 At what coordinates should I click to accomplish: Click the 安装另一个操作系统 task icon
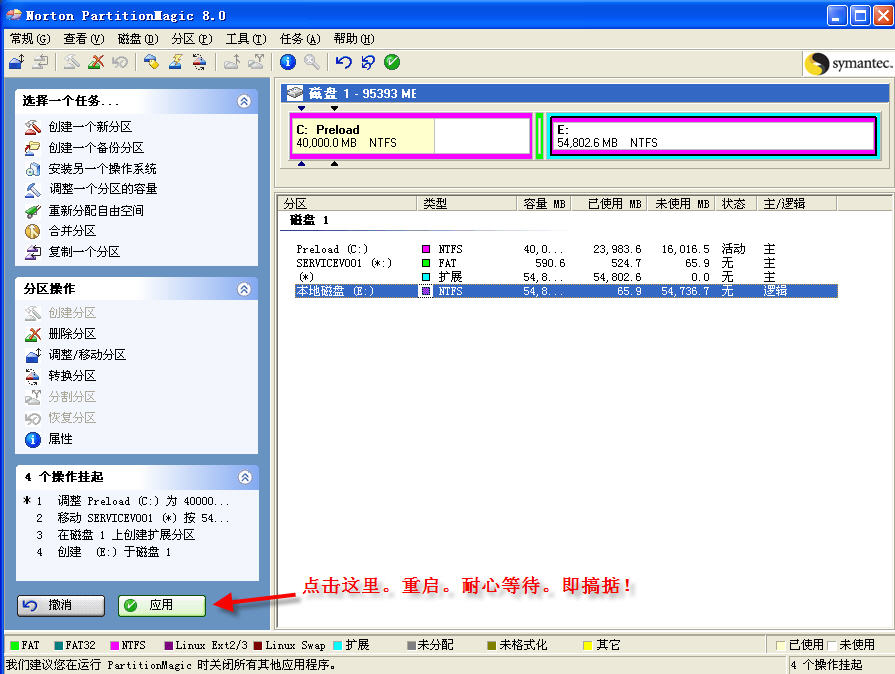[33, 169]
